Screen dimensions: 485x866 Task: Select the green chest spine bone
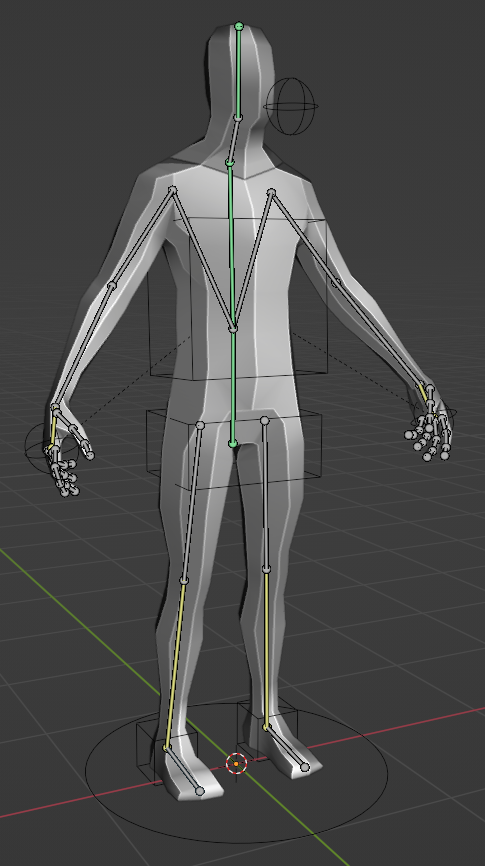pyautogui.click(x=231, y=246)
